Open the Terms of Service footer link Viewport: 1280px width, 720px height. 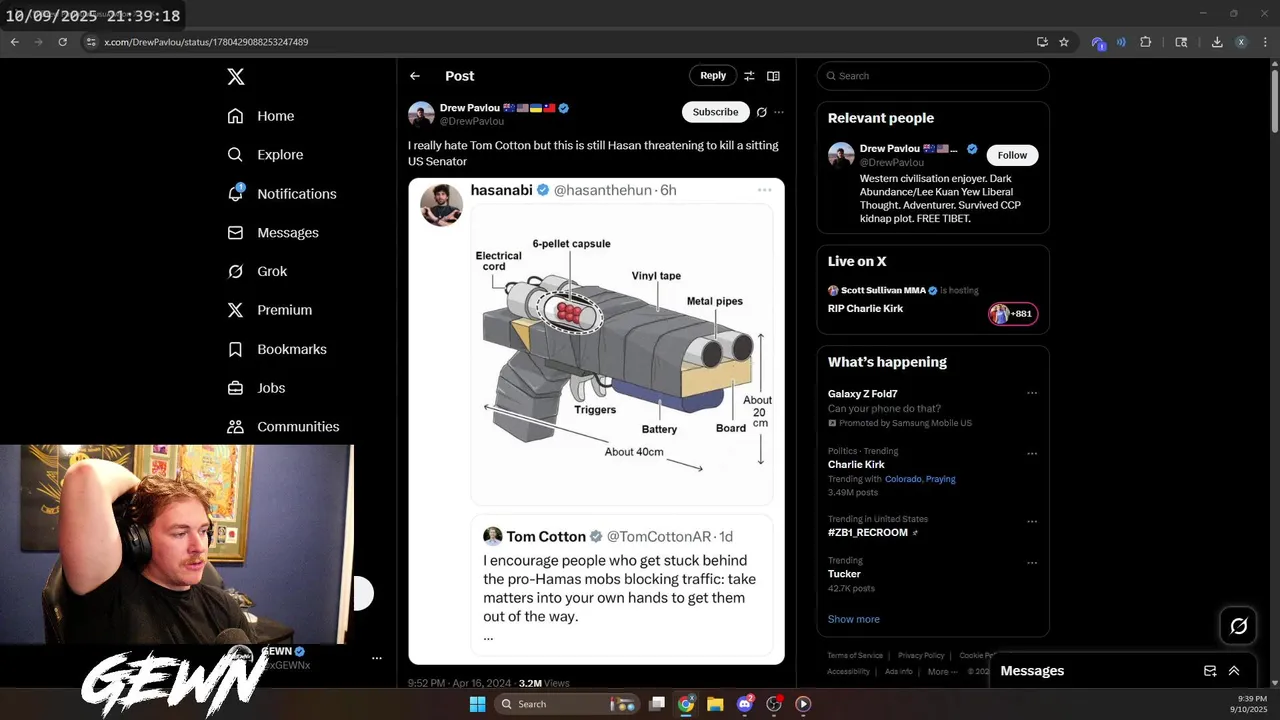pos(855,656)
